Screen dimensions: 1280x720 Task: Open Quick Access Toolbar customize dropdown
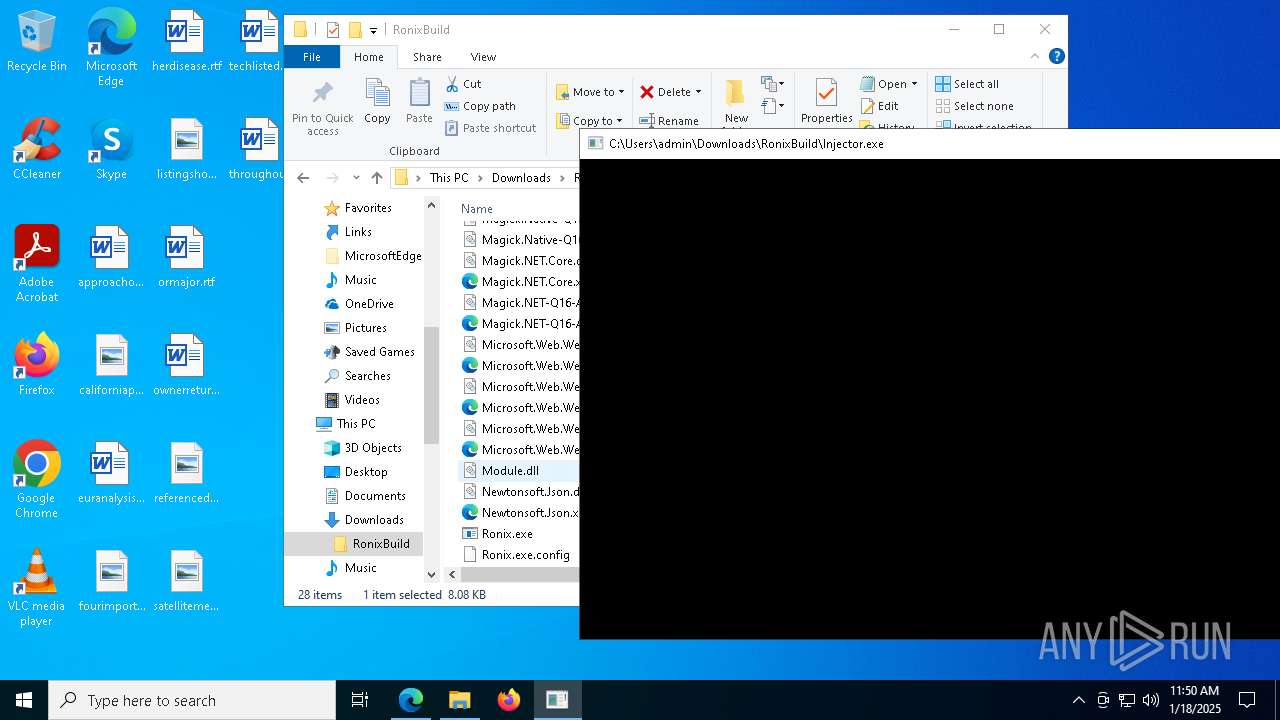[373, 30]
